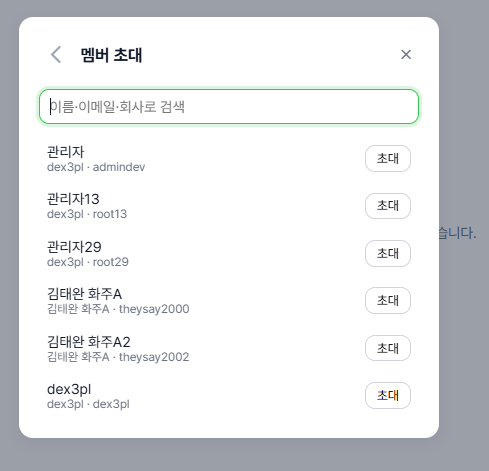Click the 멤버 초대 dialog title
489x471 pixels.
[111, 55]
